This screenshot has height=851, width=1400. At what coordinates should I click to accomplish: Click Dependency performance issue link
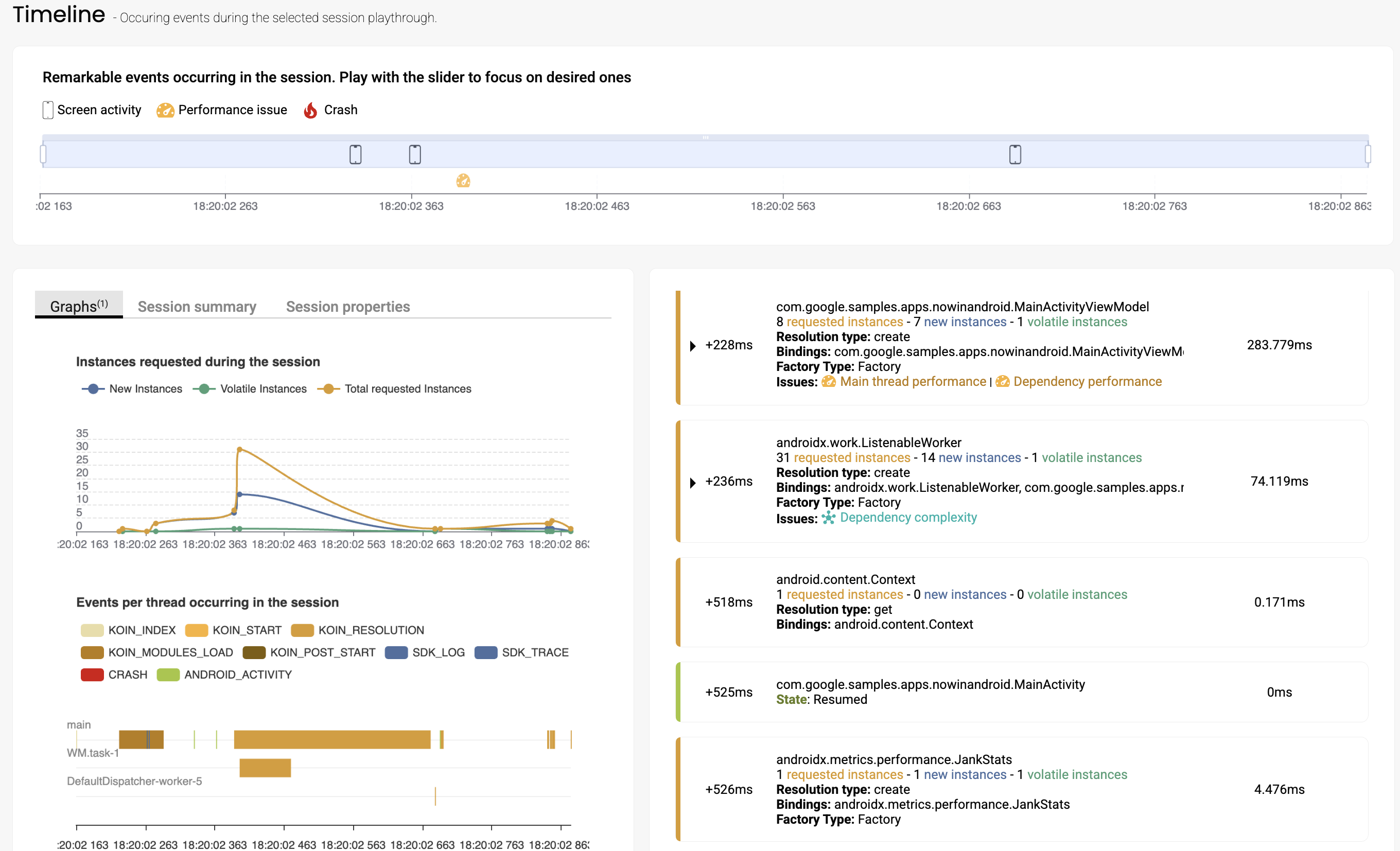1087,382
